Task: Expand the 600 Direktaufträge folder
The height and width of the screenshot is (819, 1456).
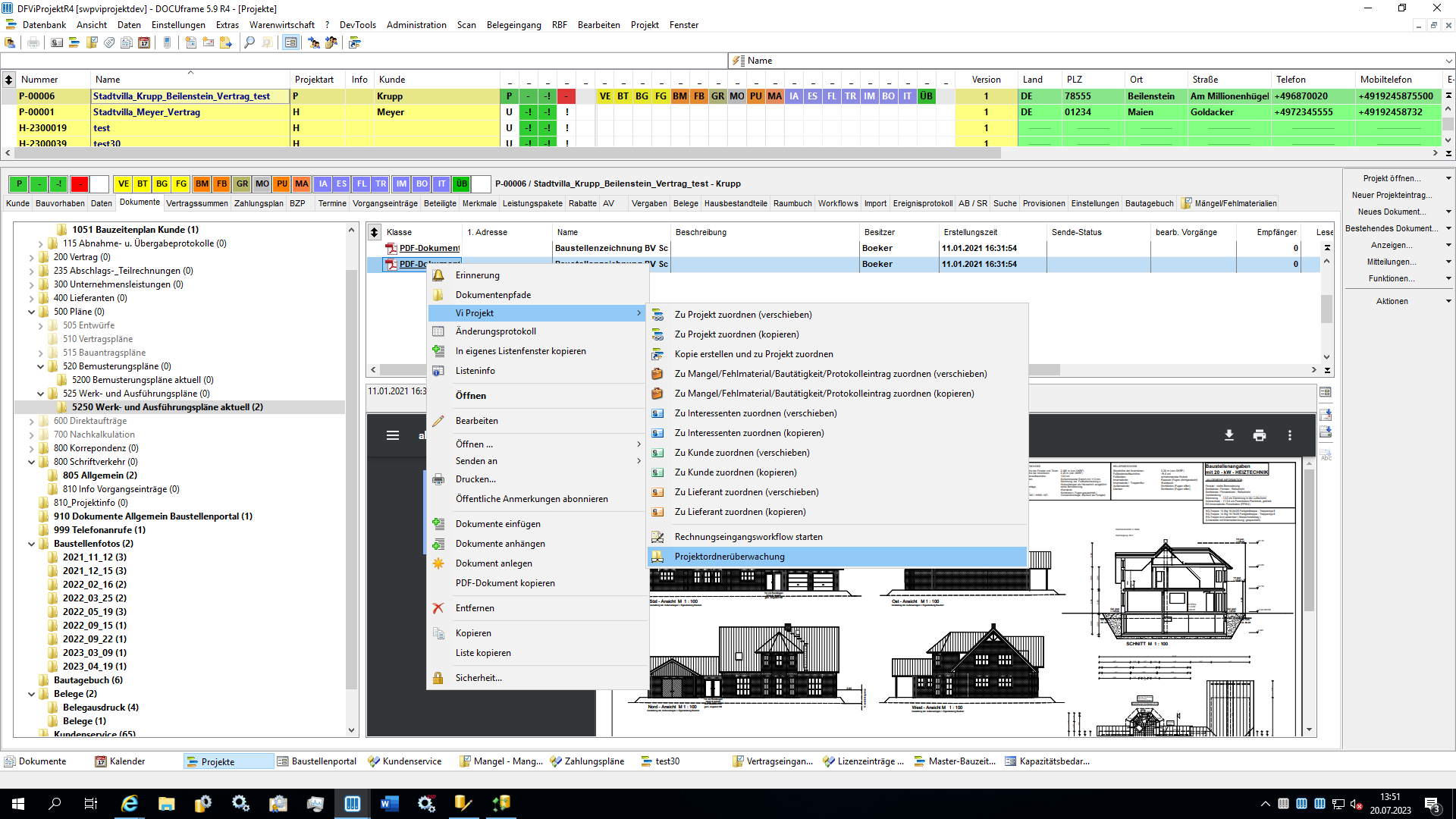Action: (x=32, y=422)
